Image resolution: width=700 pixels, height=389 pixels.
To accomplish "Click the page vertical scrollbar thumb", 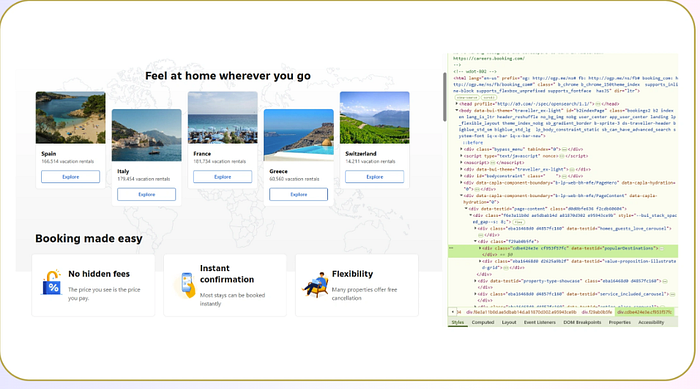I will [x=445, y=96].
